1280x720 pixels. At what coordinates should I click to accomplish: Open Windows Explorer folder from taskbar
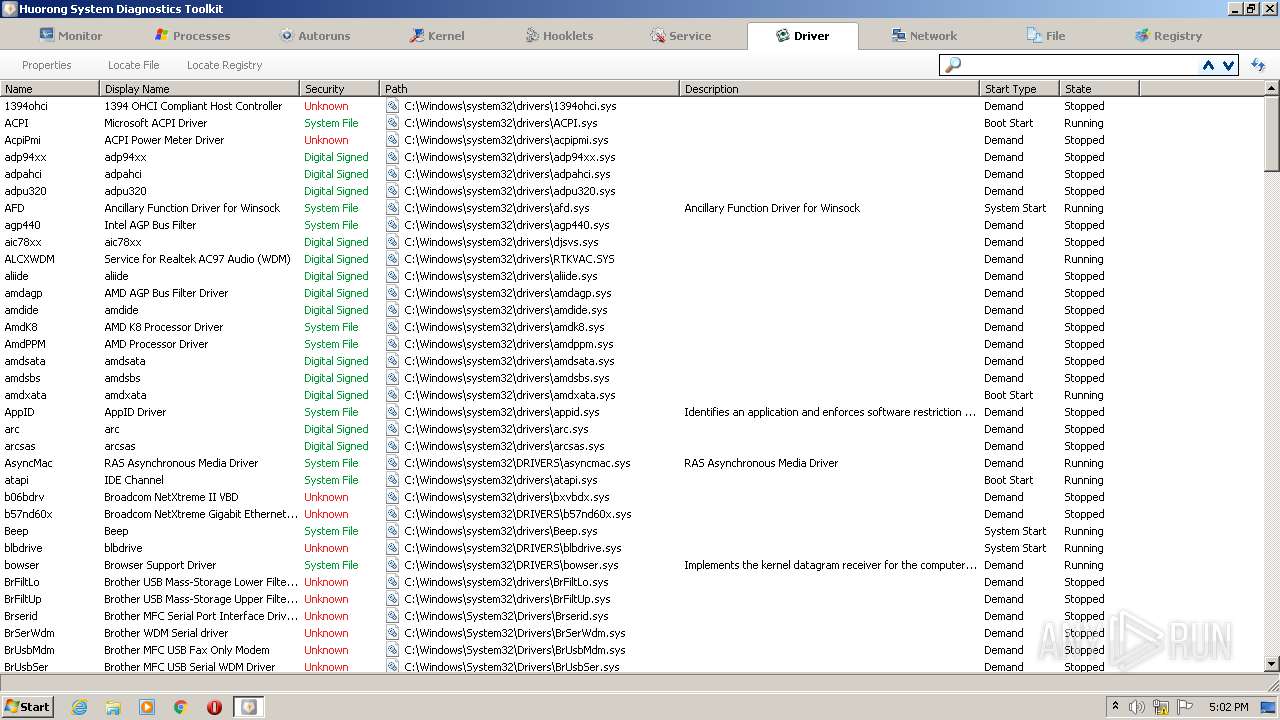pos(113,707)
